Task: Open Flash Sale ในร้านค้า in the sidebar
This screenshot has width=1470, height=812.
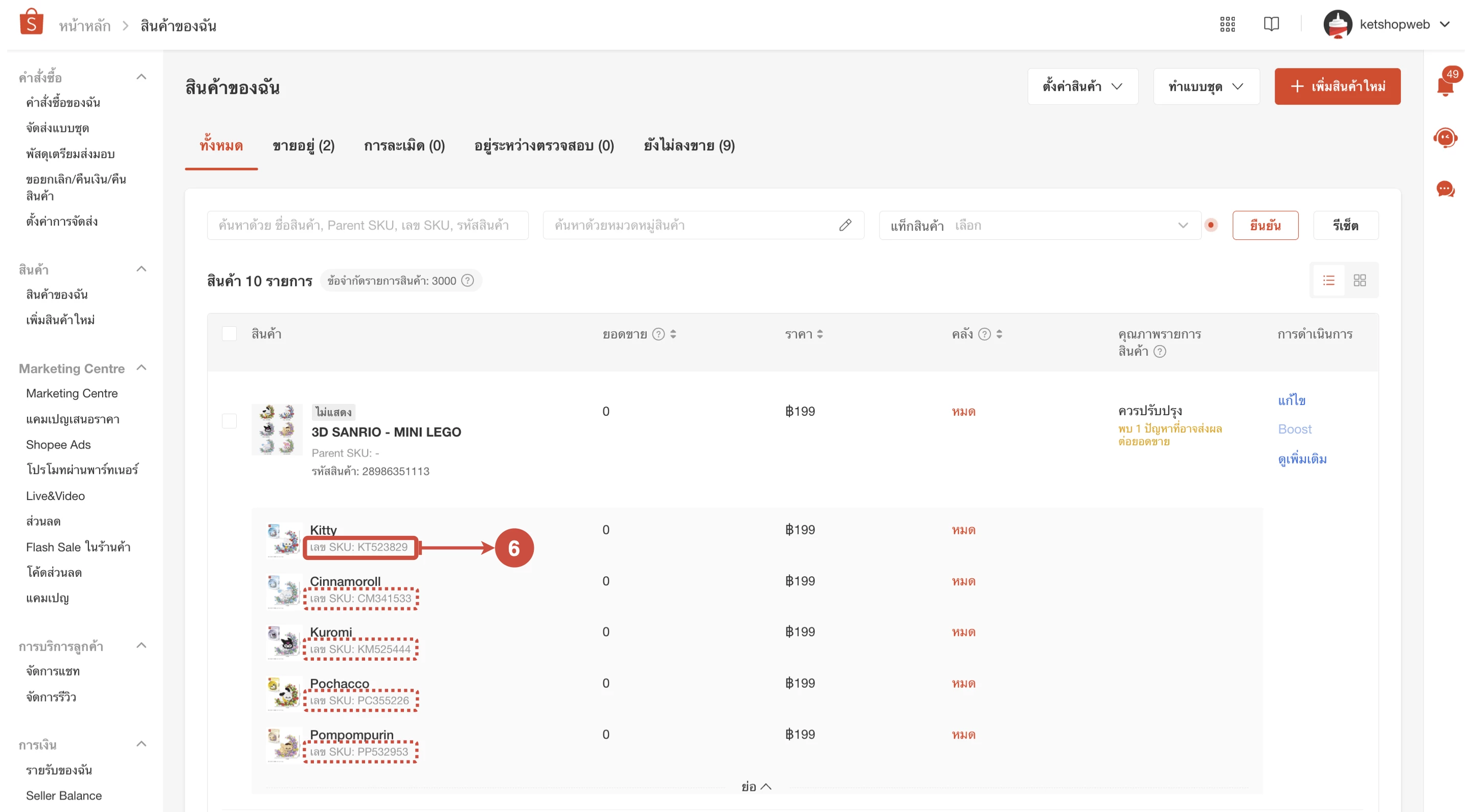Action: click(78, 547)
